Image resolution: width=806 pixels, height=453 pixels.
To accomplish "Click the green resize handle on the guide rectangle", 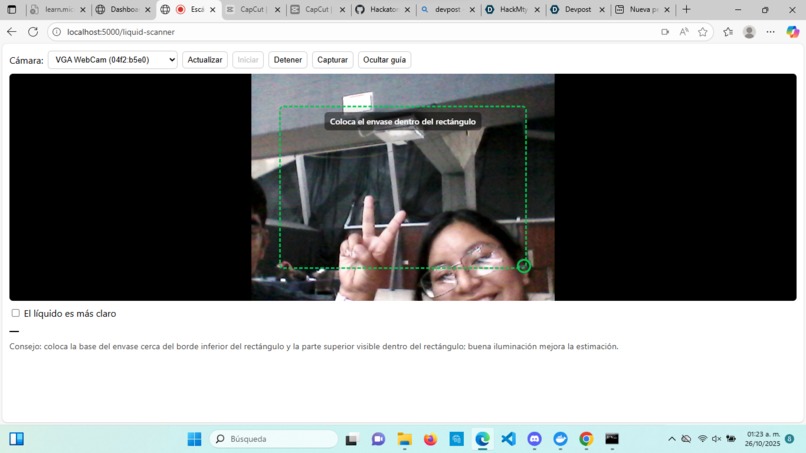I will (x=523, y=266).
